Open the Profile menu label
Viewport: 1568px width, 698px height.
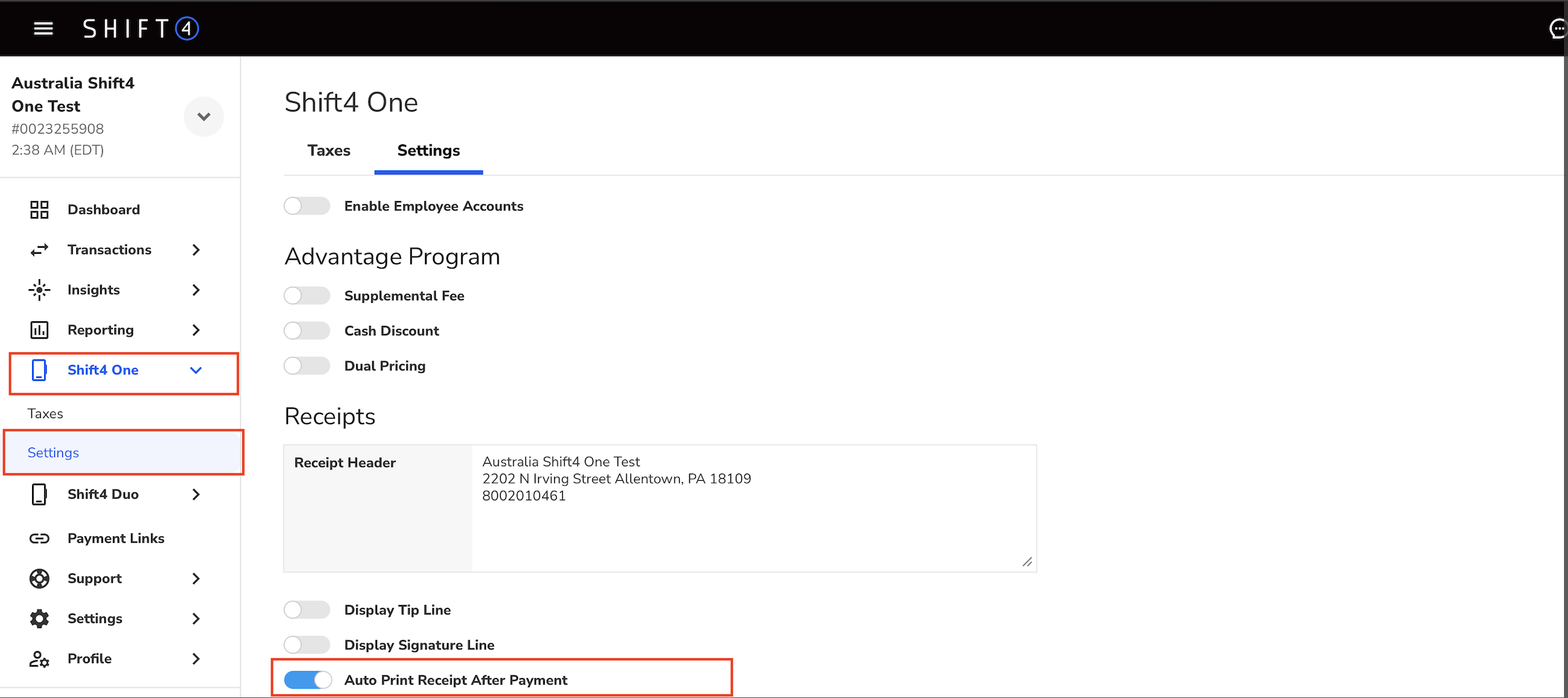[x=90, y=659]
